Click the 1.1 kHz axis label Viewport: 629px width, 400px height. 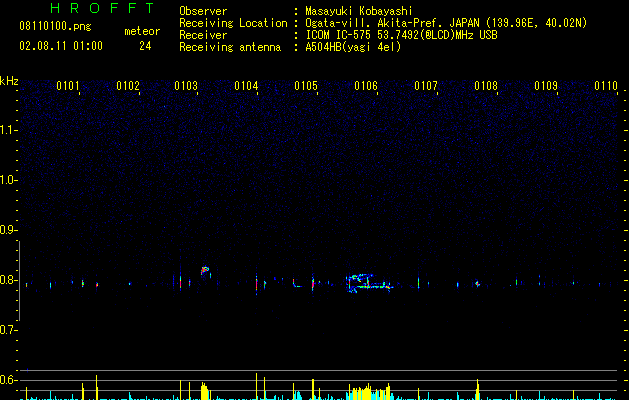pos(8,130)
